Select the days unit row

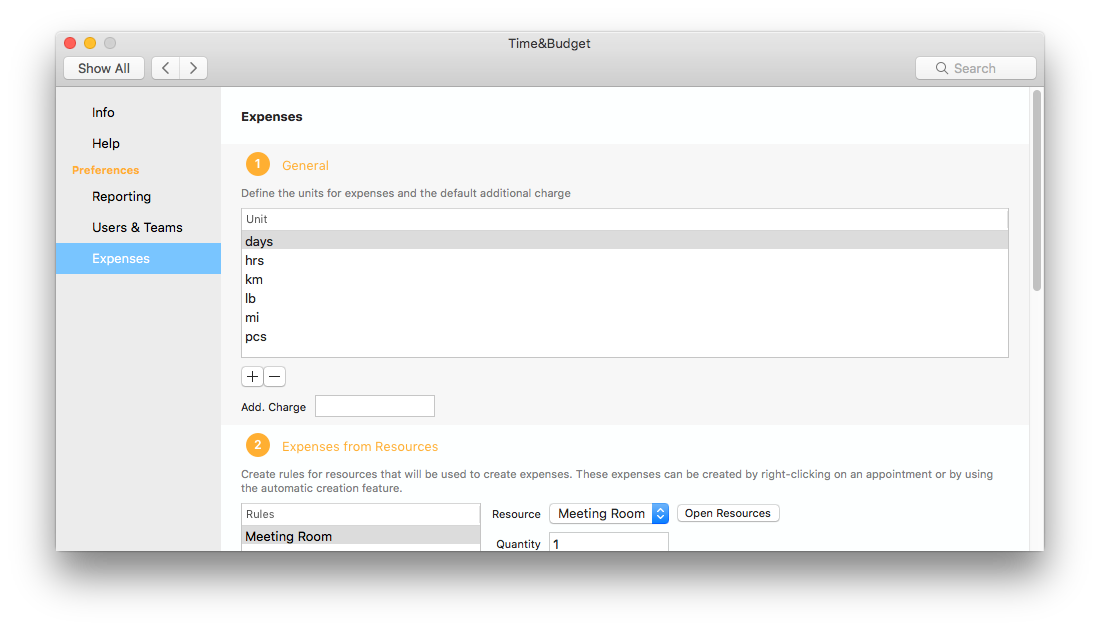[624, 241]
